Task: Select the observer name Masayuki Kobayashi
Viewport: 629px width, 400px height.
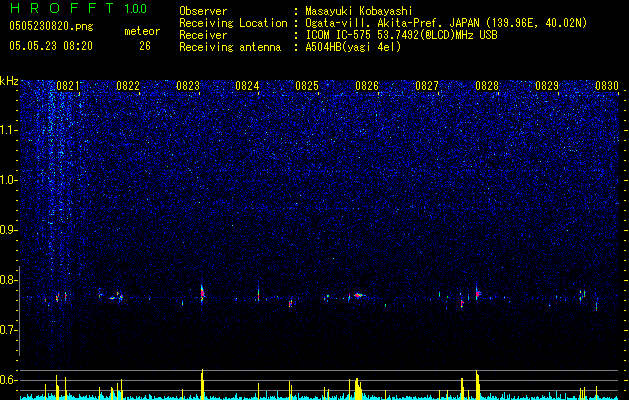Action: coord(359,11)
